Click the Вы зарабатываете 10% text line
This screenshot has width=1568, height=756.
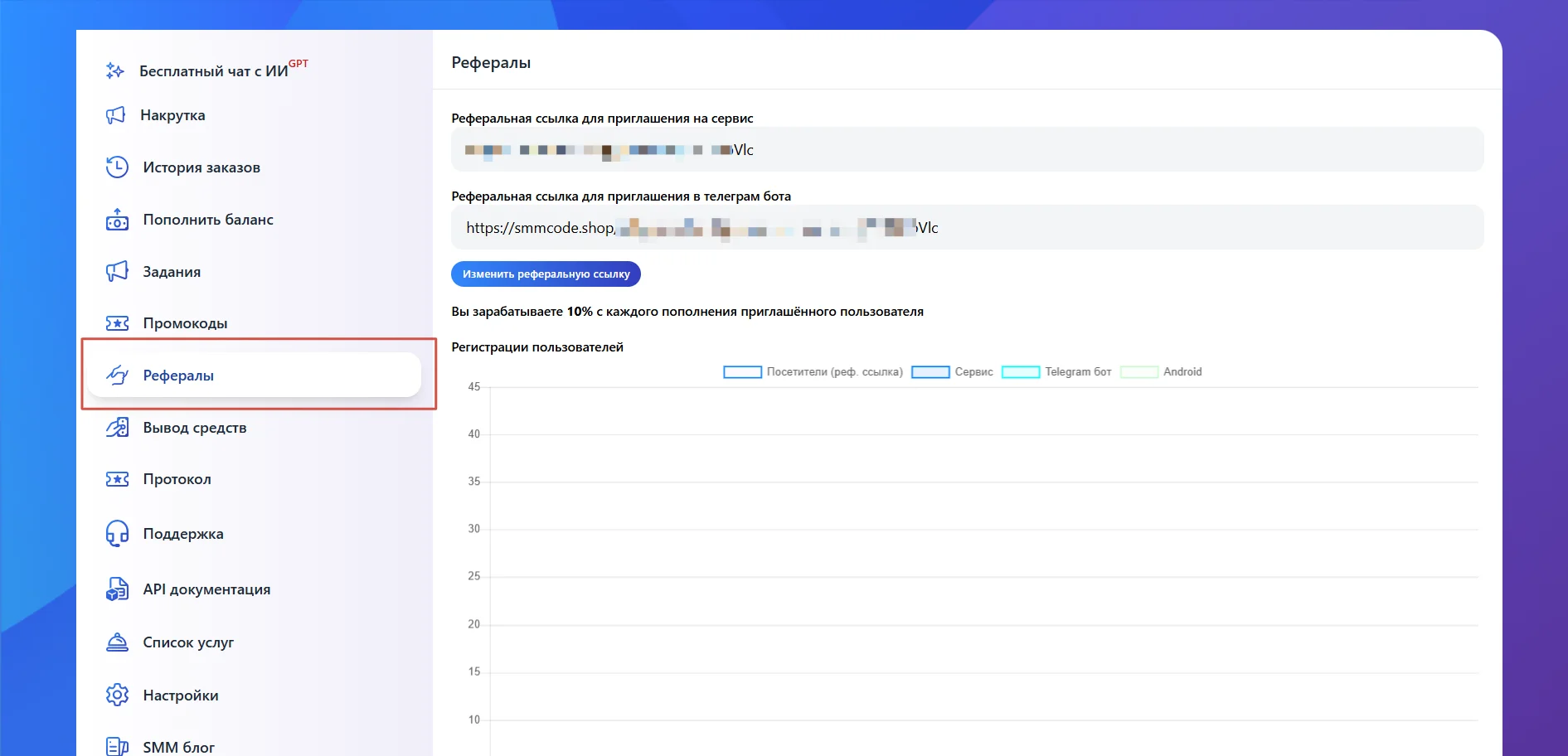687,312
